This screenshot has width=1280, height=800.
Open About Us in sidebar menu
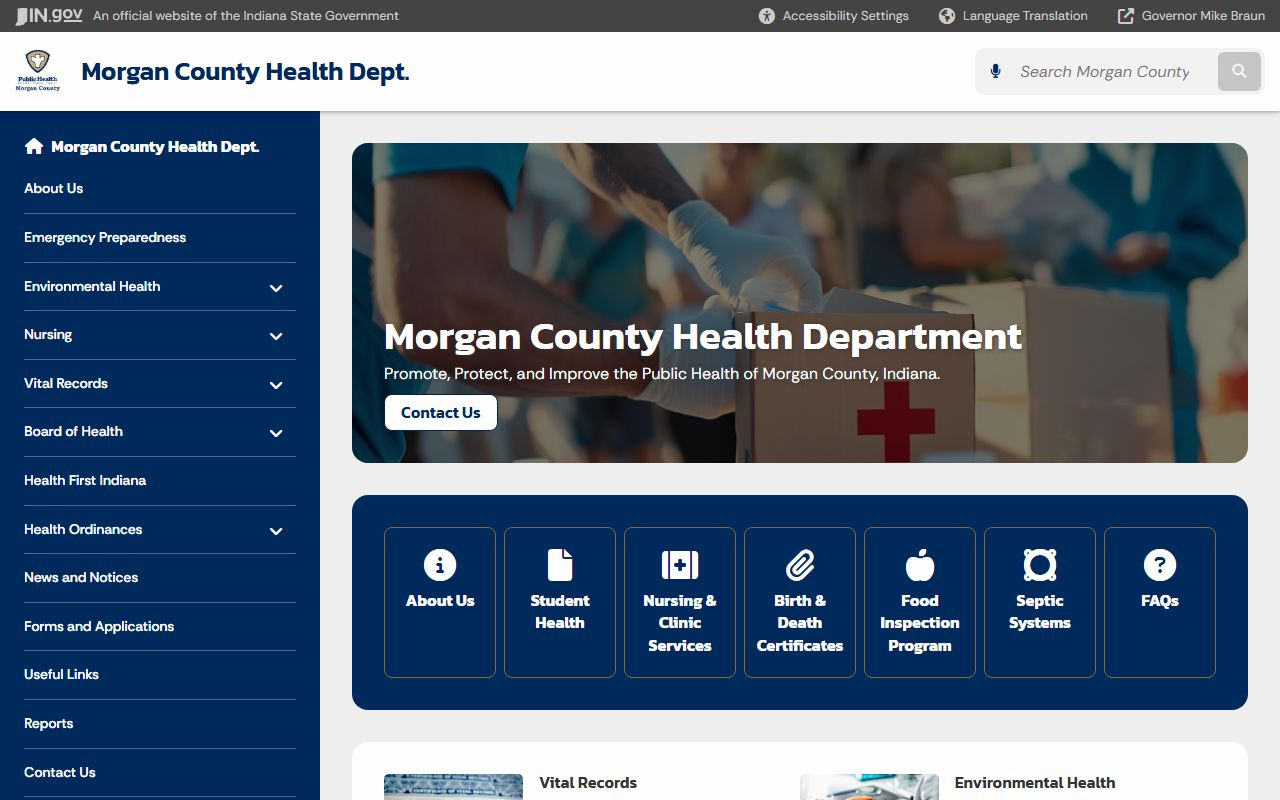54,188
